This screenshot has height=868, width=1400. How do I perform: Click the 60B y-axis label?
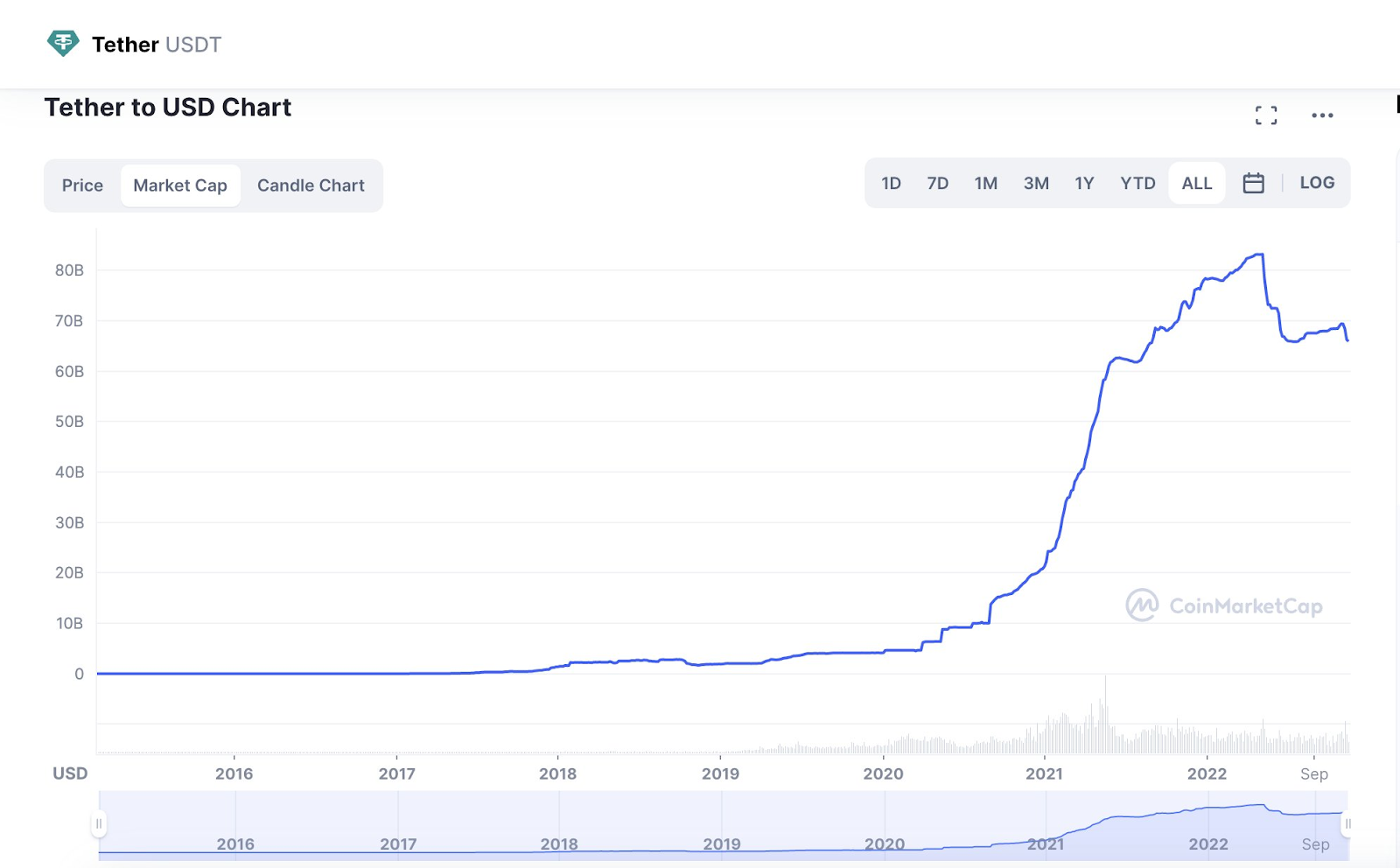tap(69, 372)
